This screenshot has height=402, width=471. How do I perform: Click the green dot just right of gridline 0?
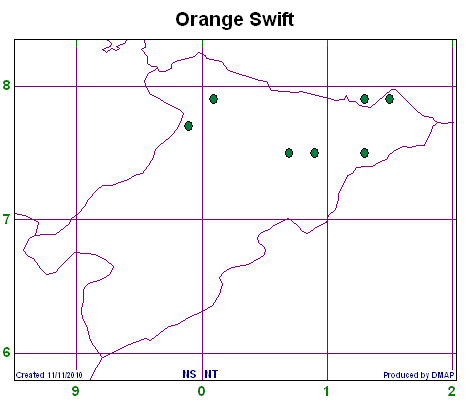[214, 99]
